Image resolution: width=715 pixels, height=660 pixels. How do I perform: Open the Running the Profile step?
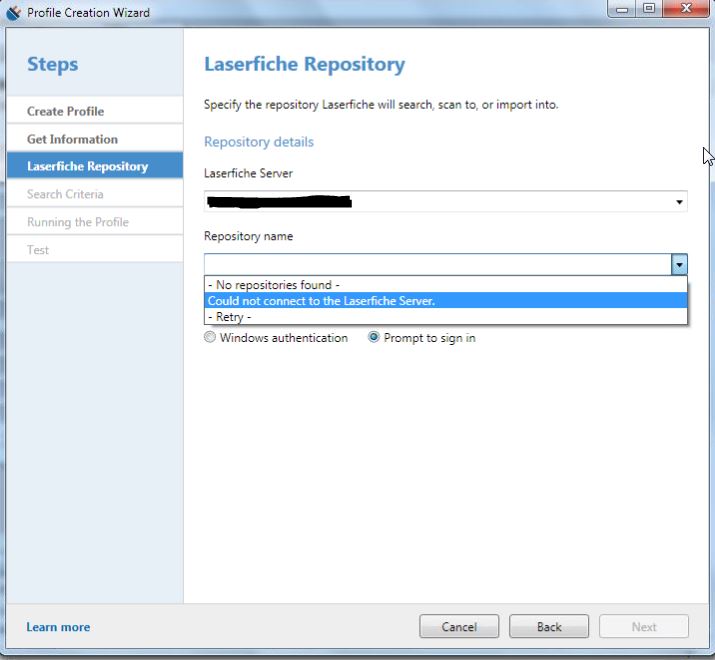click(95, 222)
